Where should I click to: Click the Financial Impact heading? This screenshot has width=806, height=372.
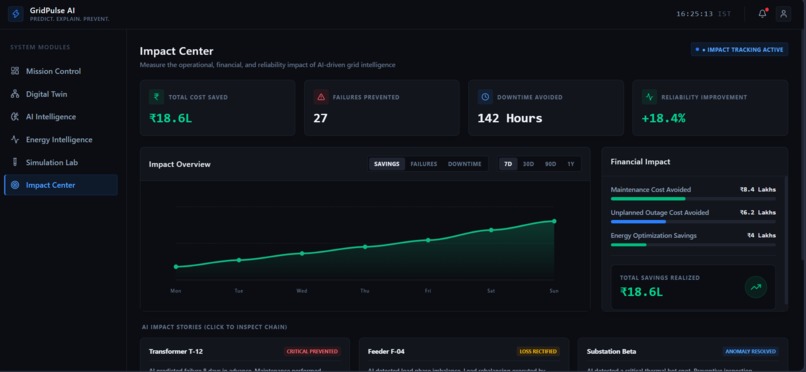(640, 162)
